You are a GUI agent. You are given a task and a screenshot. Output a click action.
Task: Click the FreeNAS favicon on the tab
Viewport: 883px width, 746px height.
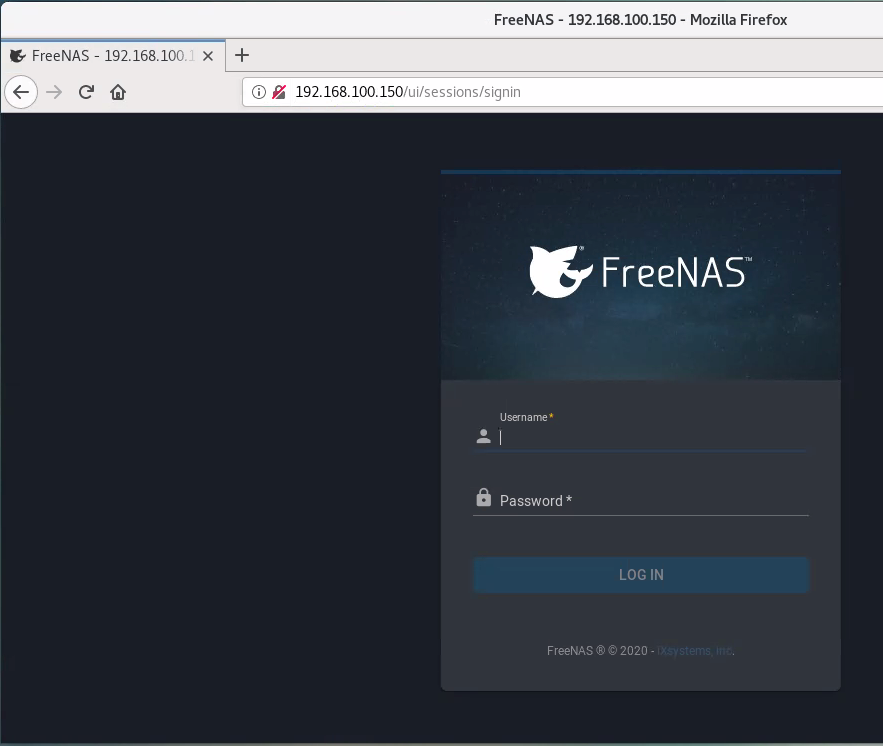(18, 56)
